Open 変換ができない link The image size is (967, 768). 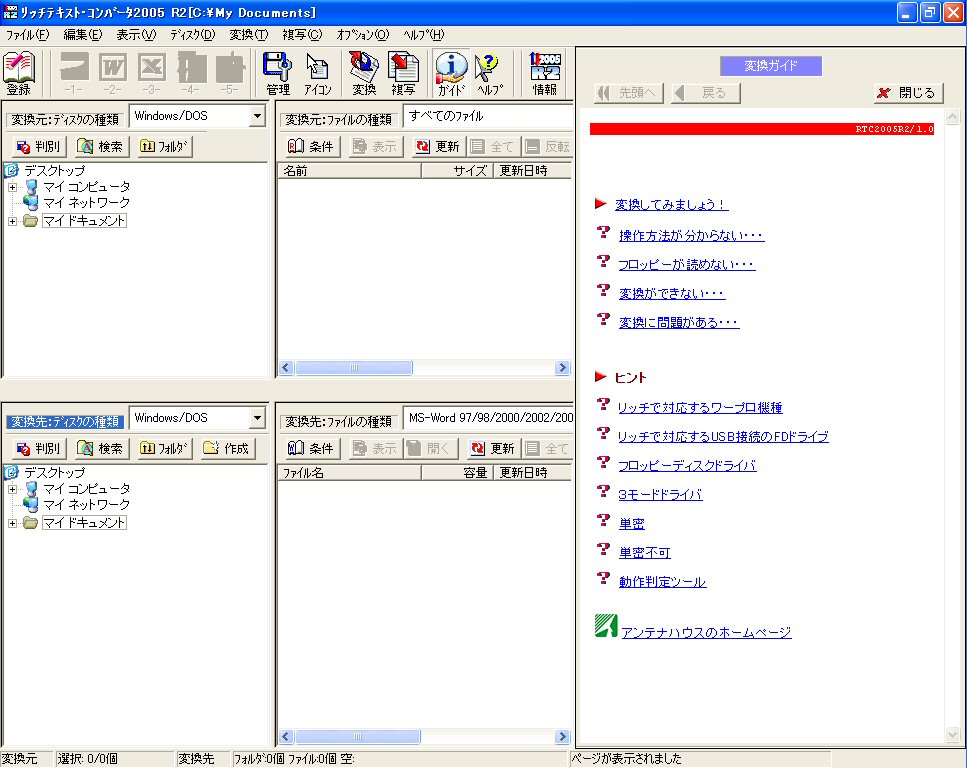pos(672,294)
